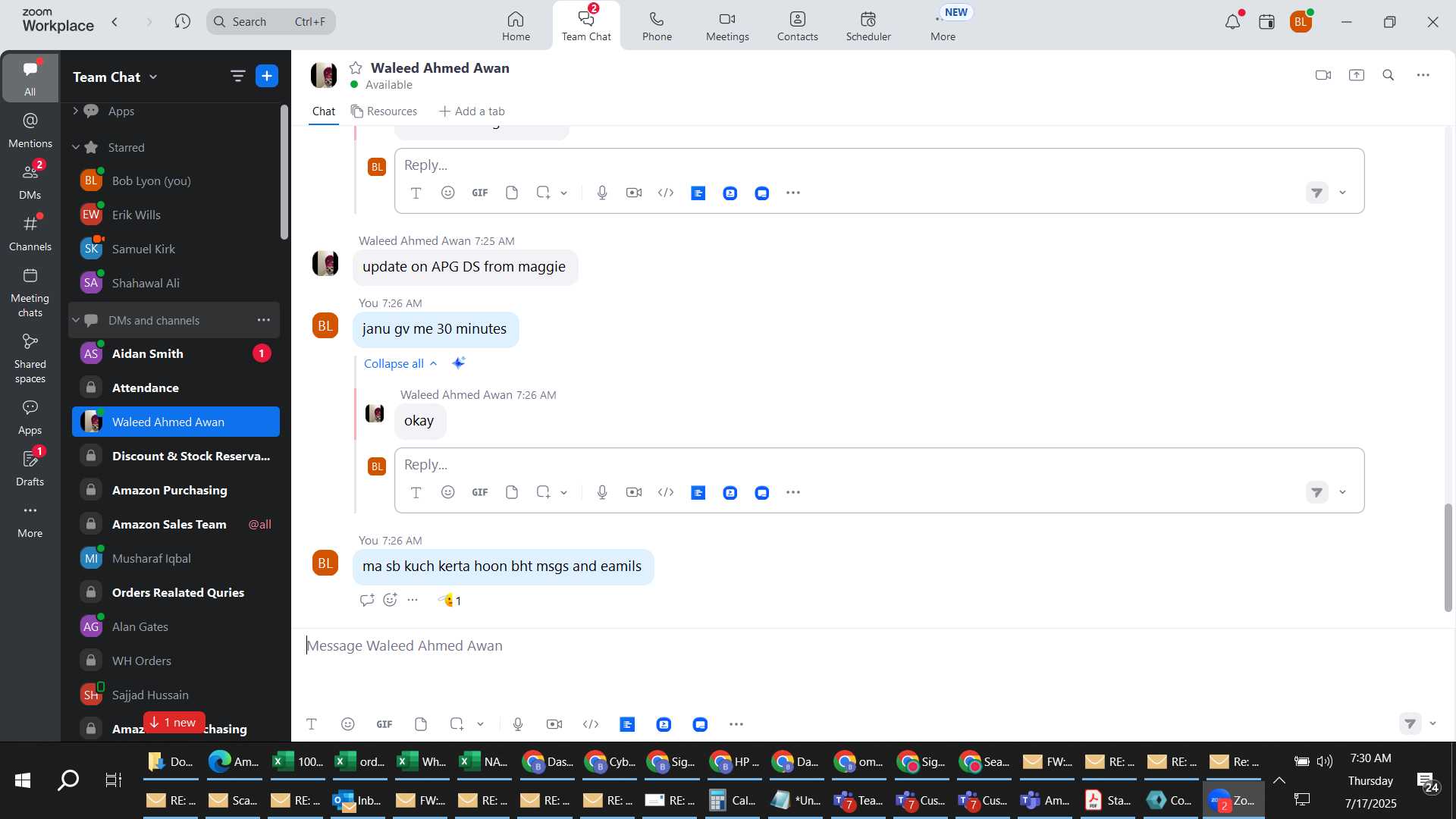Switch to the Meetings tab
This screenshot has width=1456, height=819.
[727, 26]
